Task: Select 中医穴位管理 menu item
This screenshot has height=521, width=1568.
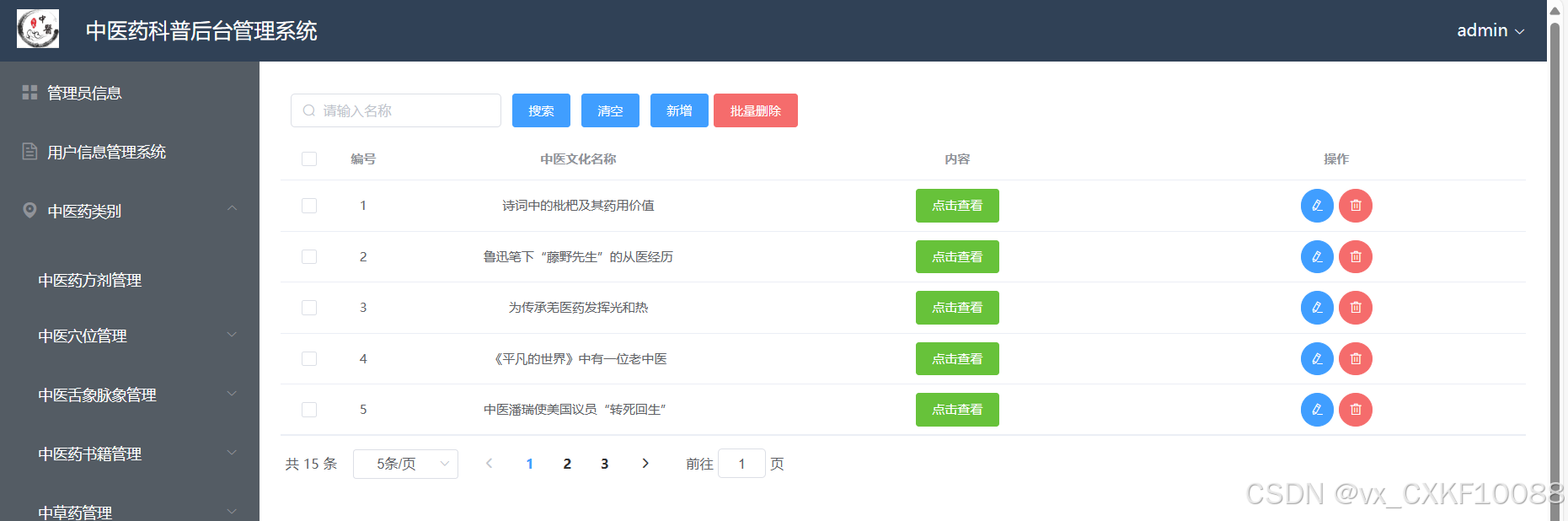Action: coord(130,336)
